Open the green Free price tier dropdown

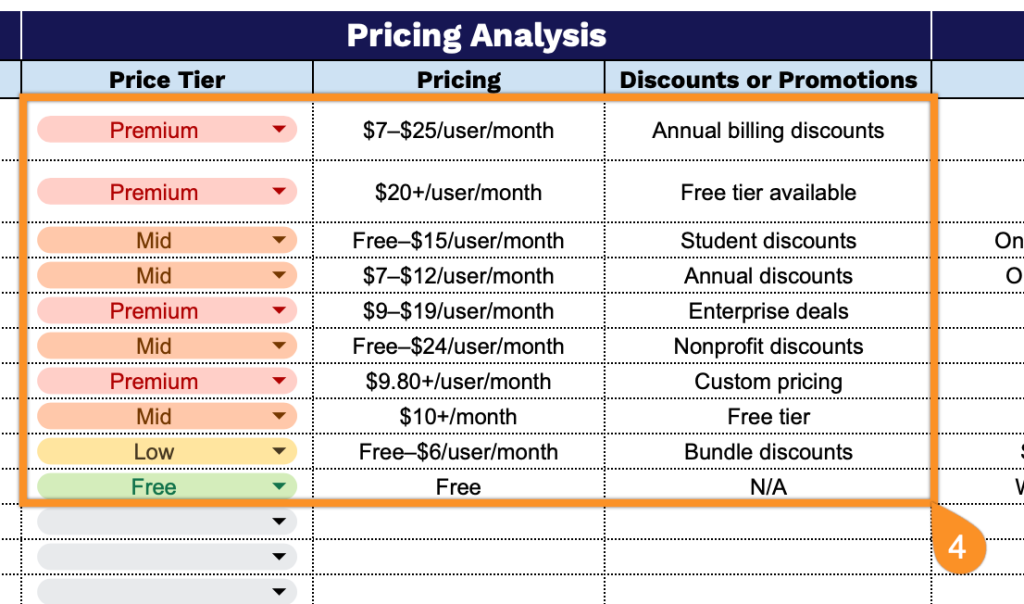pyautogui.click(x=279, y=487)
